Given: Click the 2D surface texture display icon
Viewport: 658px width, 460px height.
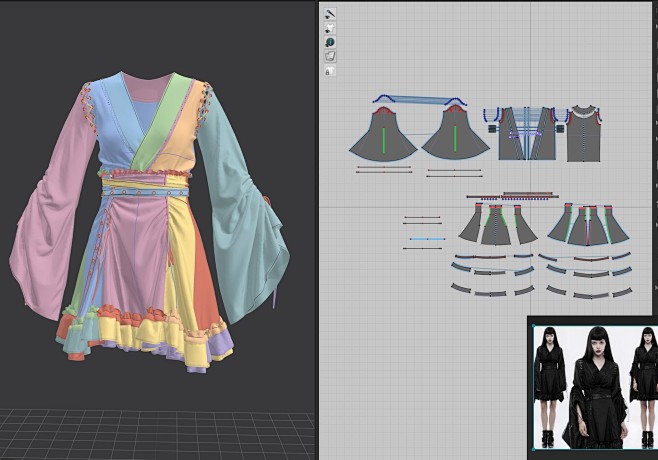Looking at the screenshot, I should [330, 56].
